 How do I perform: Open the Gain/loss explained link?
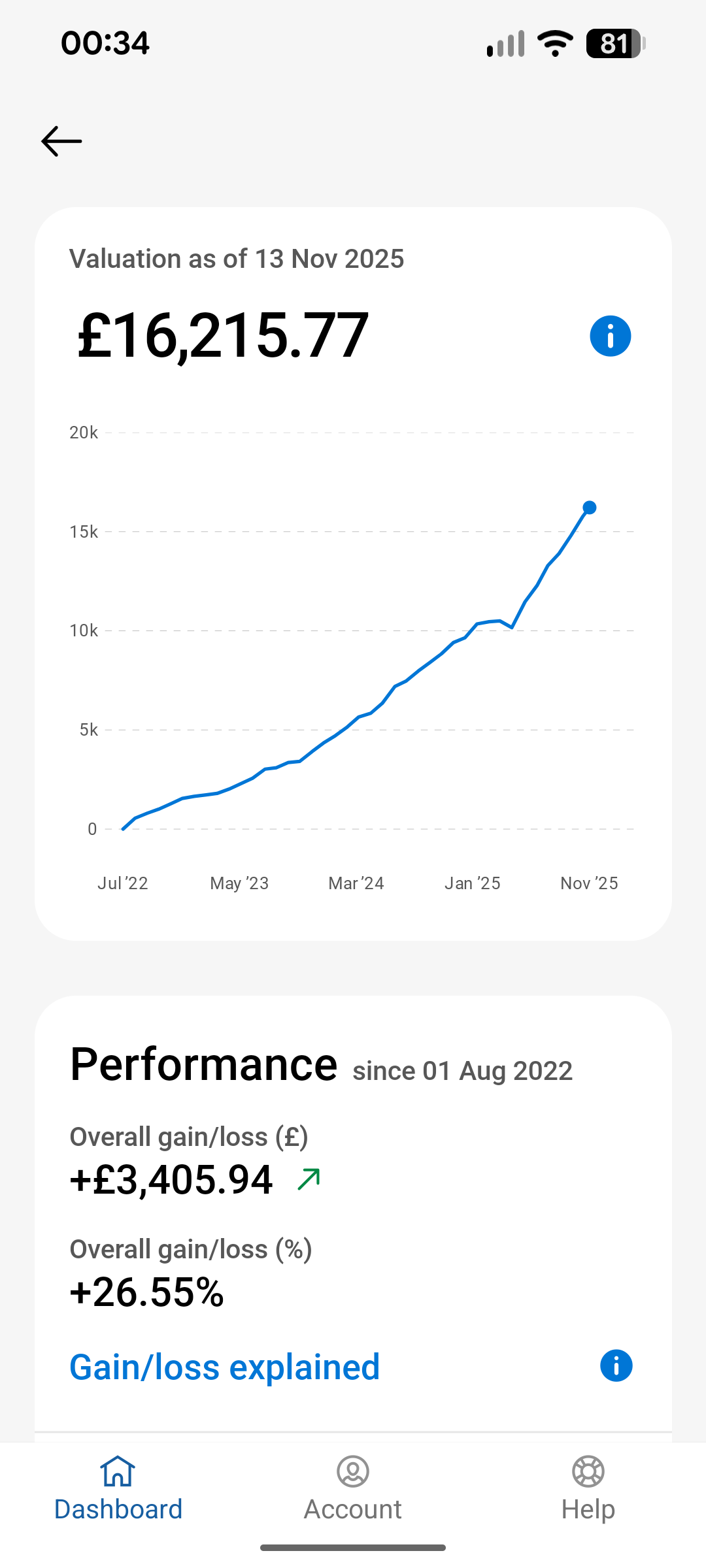[224, 1367]
